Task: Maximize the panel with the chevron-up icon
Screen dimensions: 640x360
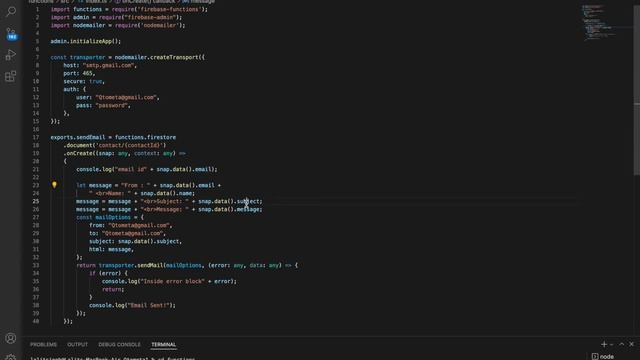Action: click(x=622, y=344)
